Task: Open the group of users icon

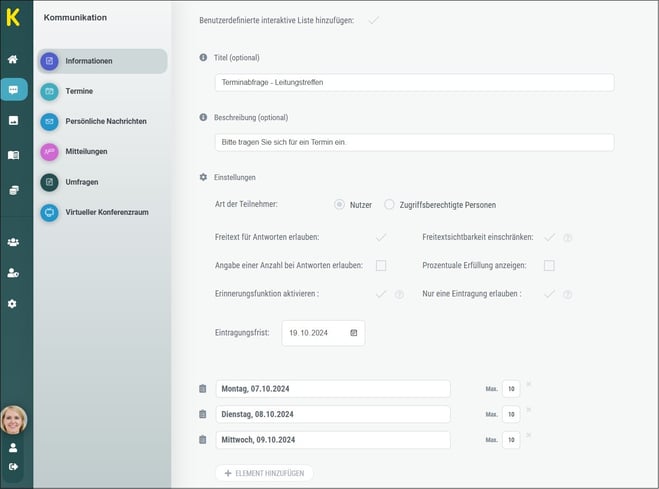Action: click(x=13, y=242)
